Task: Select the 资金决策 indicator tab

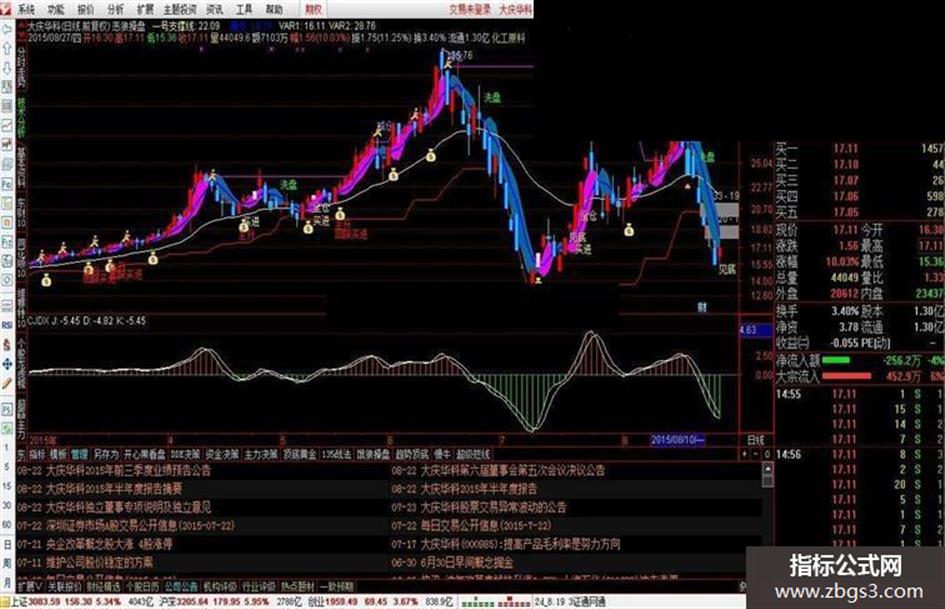Action: click(x=222, y=454)
